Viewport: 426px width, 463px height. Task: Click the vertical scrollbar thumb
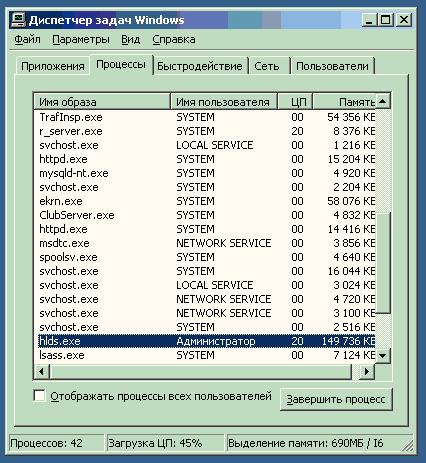(x=383, y=263)
